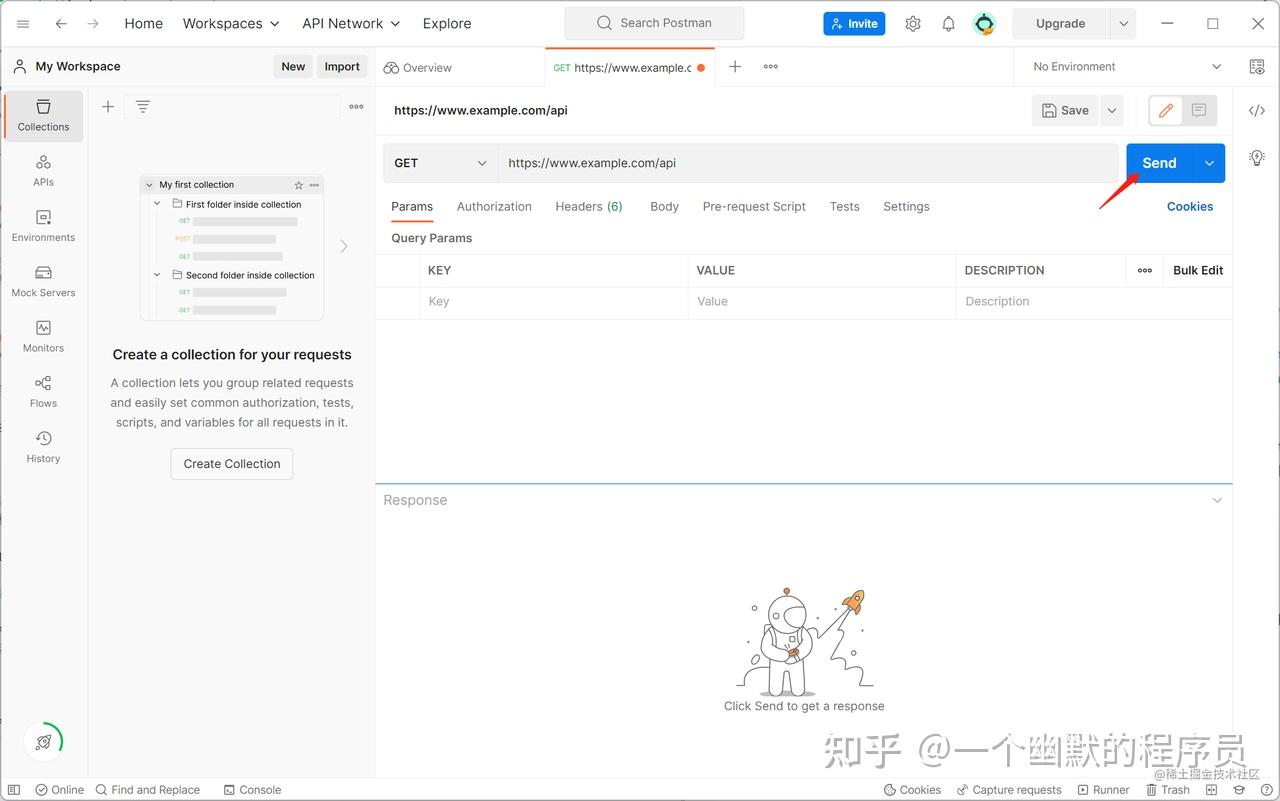Image resolution: width=1280 pixels, height=801 pixels.
Task: Open the Monitors panel
Action: (x=43, y=335)
